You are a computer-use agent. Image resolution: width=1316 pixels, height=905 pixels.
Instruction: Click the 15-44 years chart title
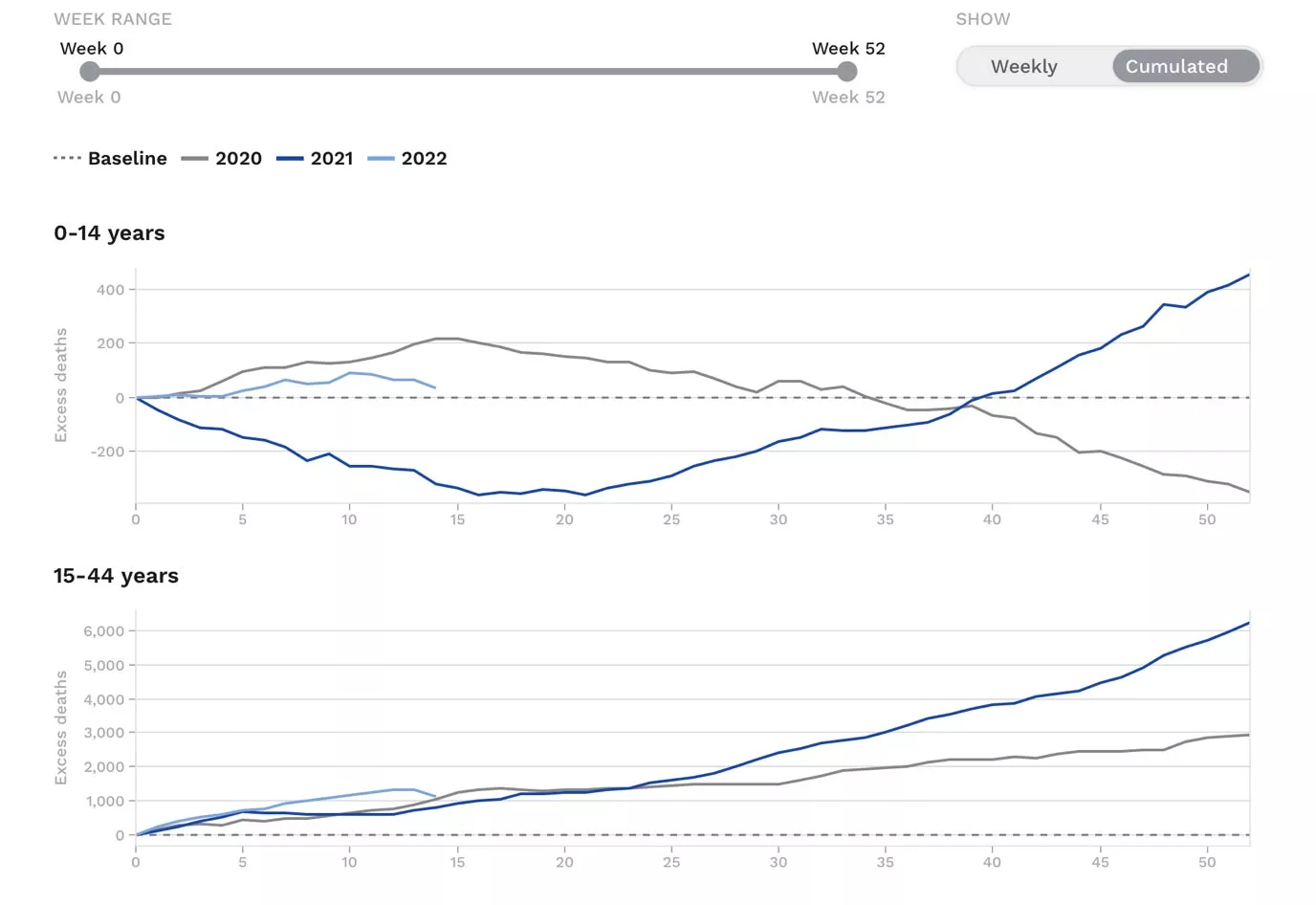click(x=116, y=576)
